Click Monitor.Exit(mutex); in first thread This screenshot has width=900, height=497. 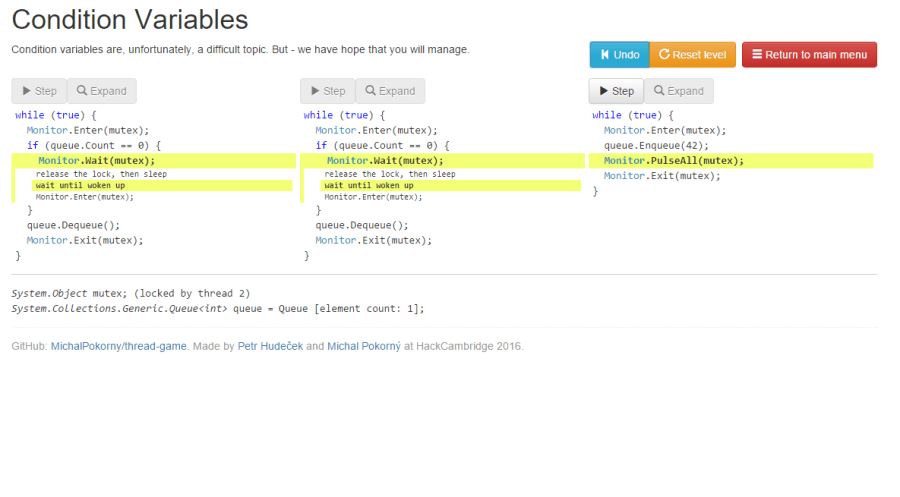pyautogui.click(x=85, y=240)
